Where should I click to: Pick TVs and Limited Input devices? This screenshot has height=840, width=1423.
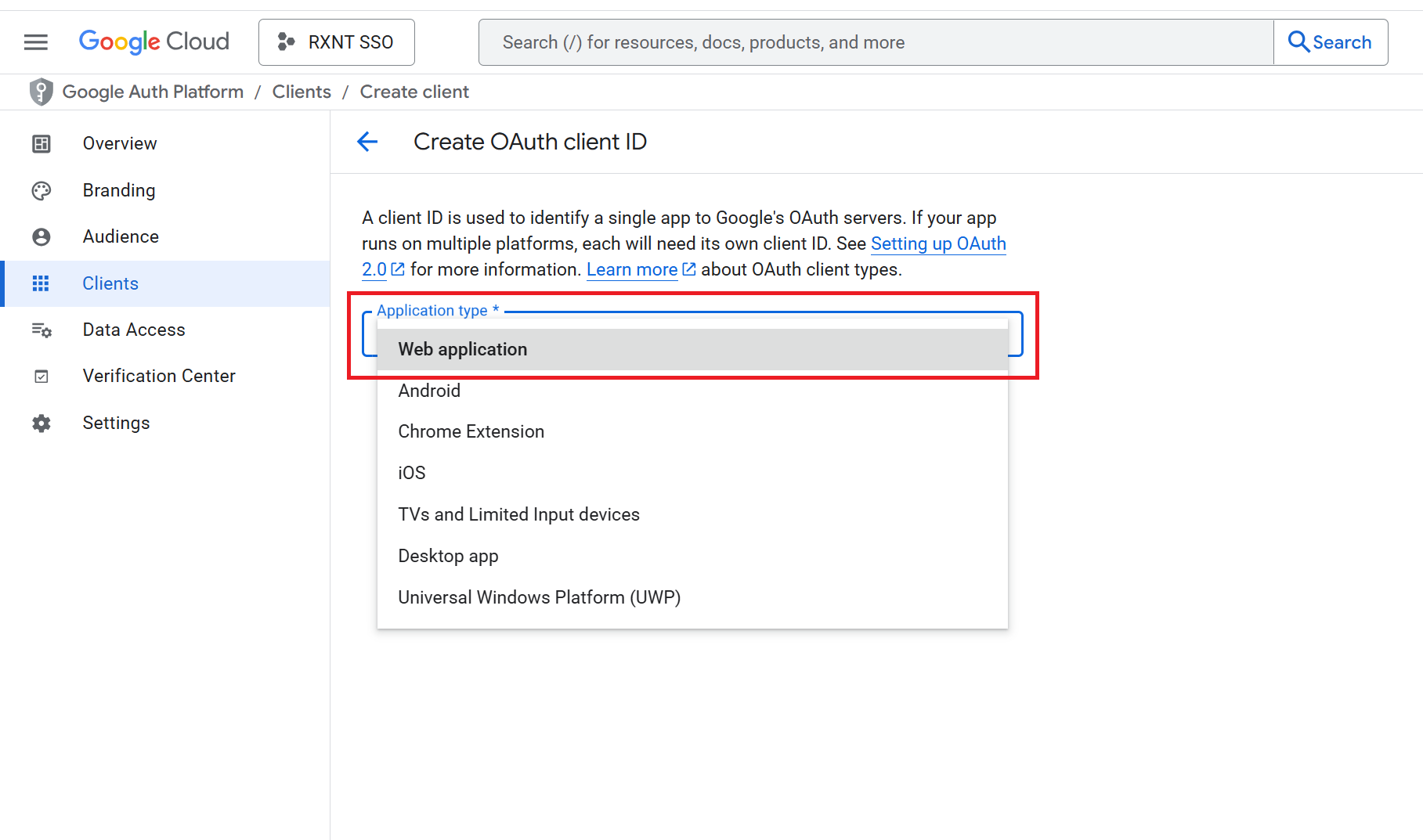click(518, 514)
